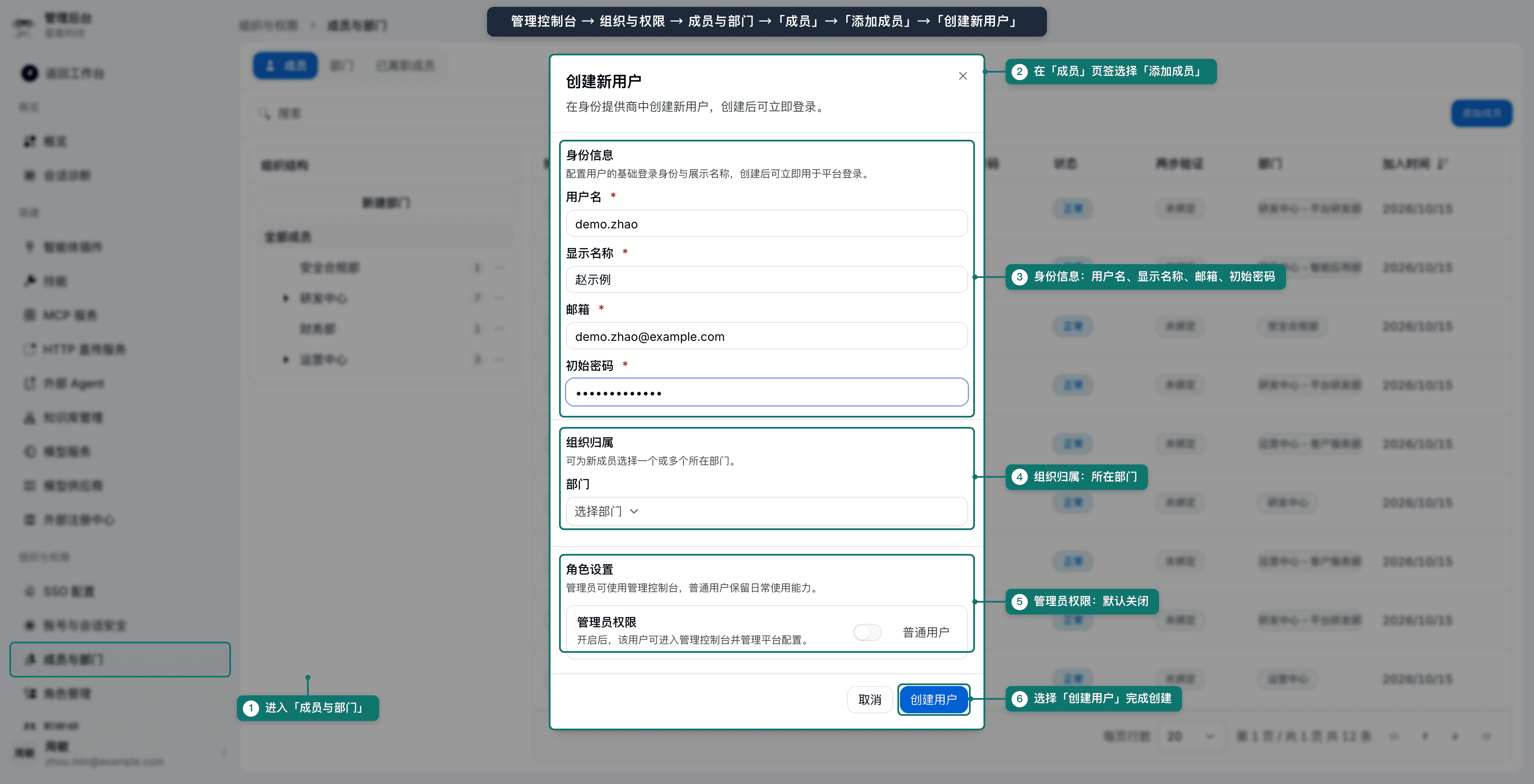Click the 用户名 field containing demo.zhao
The width and height of the screenshot is (1534, 784).
[x=767, y=224]
